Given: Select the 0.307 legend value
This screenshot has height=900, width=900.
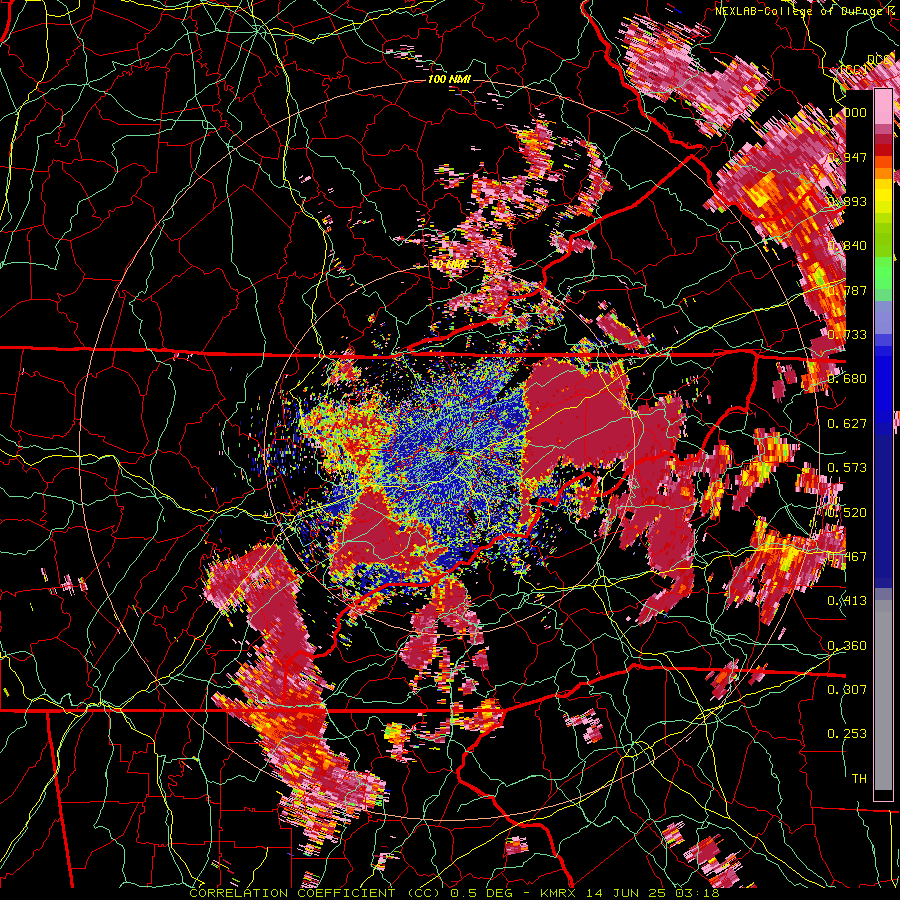Looking at the screenshot, I should pyautogui.click(x=848, y=690).
